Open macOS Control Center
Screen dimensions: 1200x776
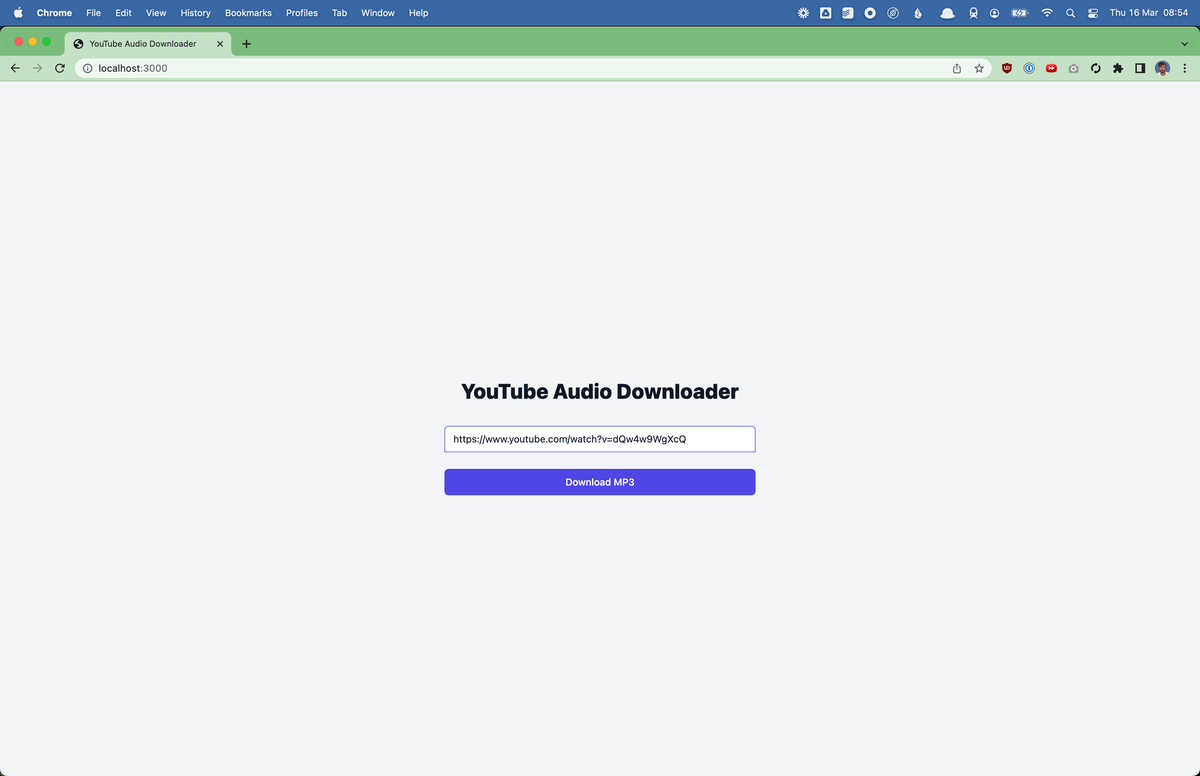1092,13
